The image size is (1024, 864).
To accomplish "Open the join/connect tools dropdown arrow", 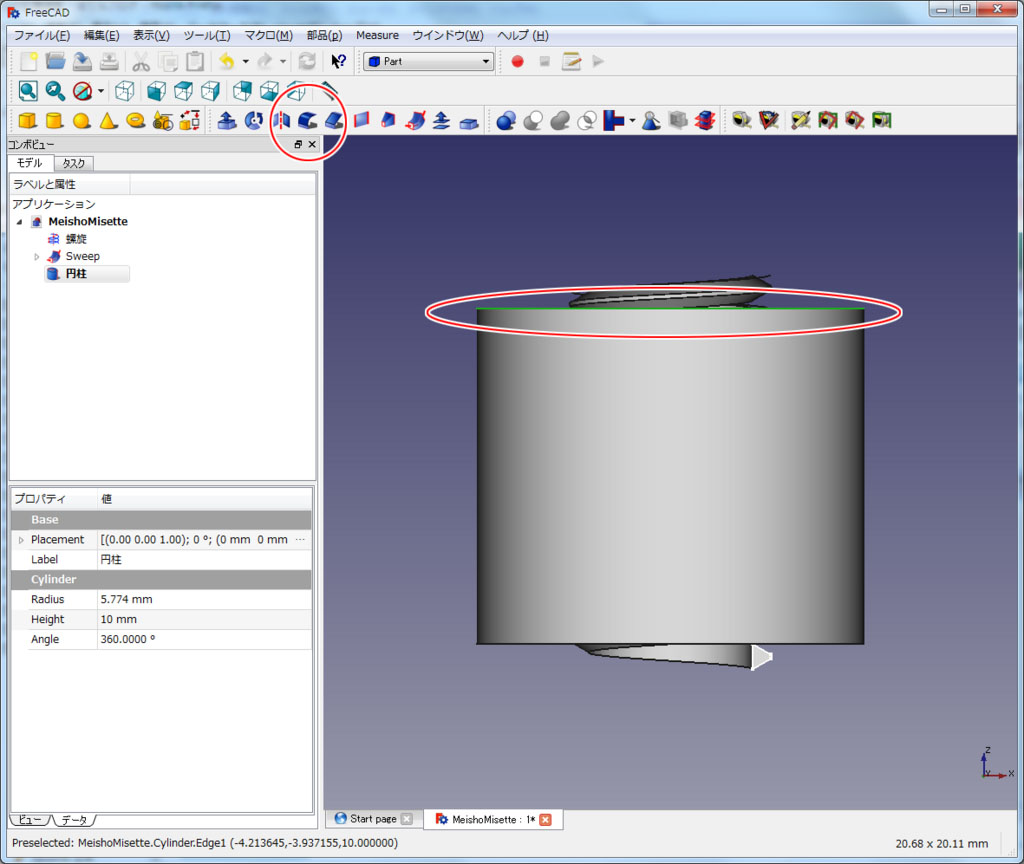I will point(632,120).
